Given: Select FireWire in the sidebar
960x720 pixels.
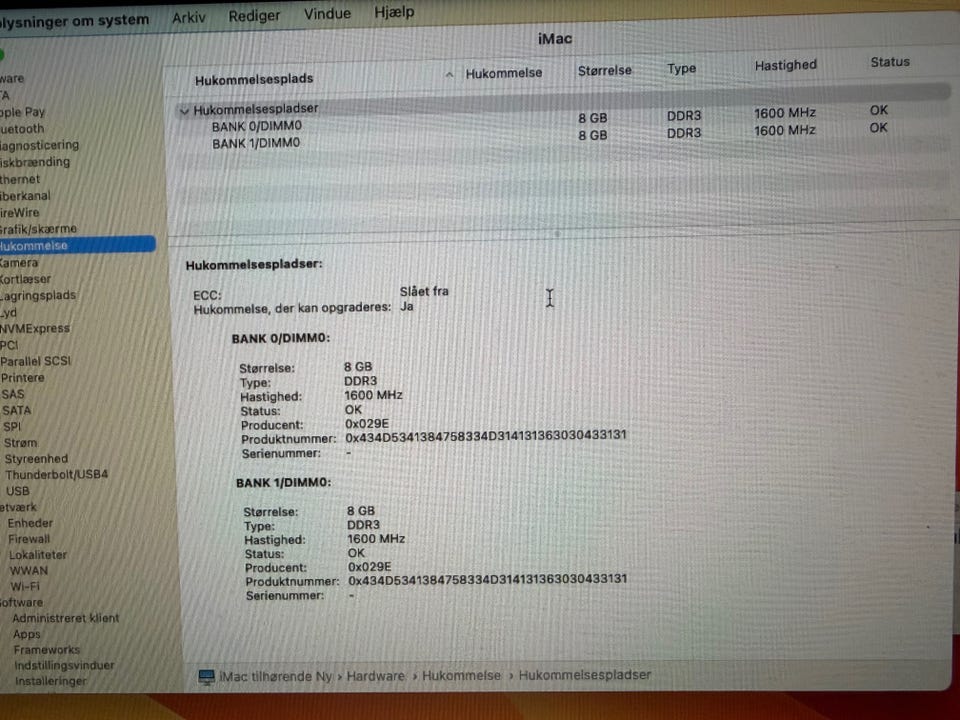Looking at the screenshot, I should (x=20, y=212).
